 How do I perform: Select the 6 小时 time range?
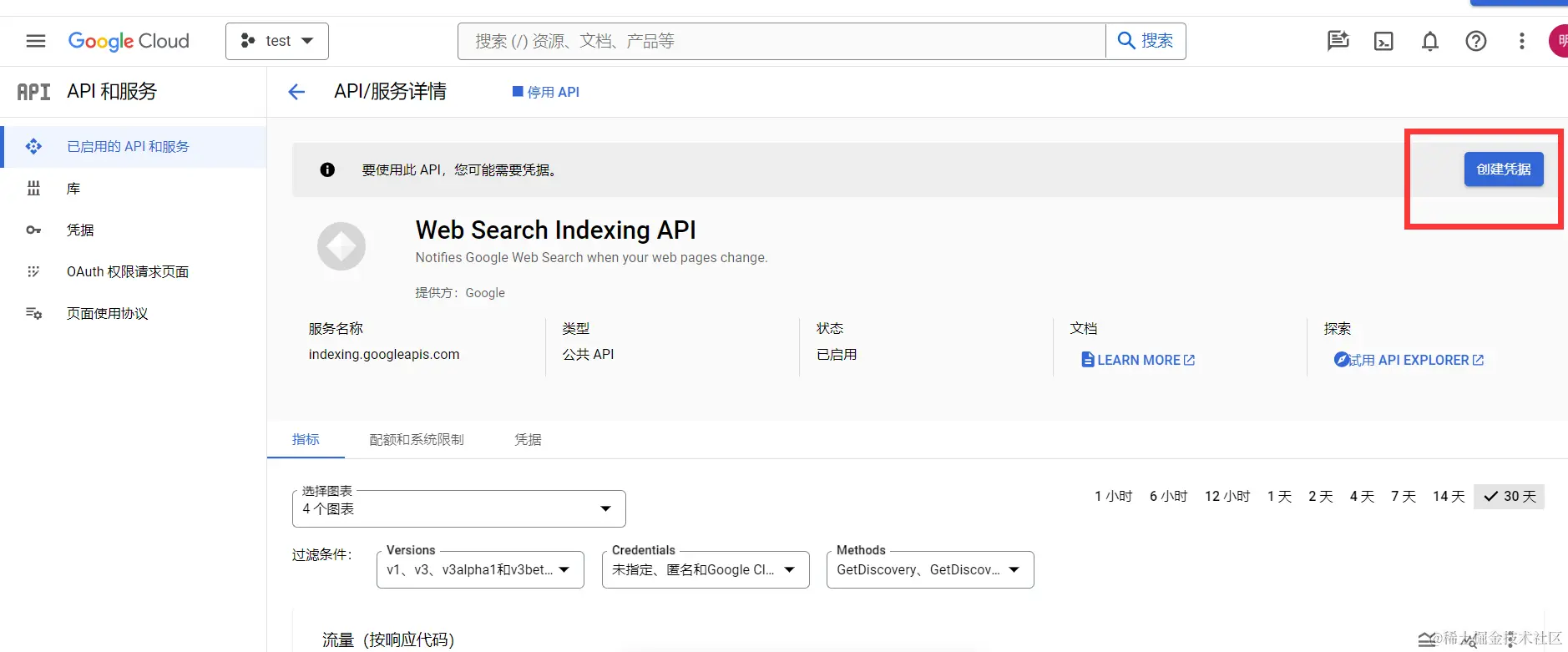pyautogui.click(x=1169, y=497)
